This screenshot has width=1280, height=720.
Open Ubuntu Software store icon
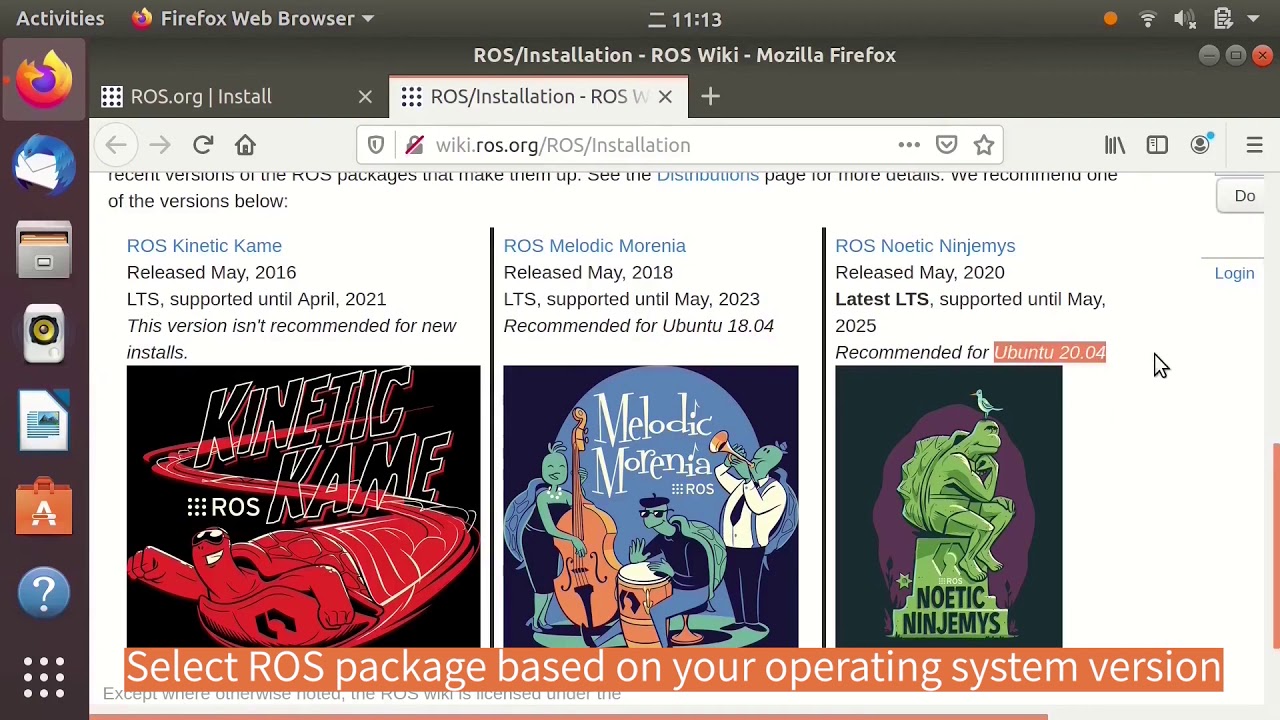[x=44, y=507]
